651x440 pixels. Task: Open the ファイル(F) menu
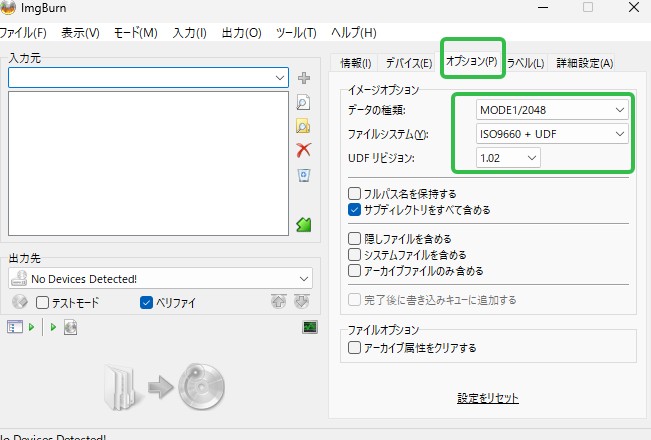(x=23, y=33)
